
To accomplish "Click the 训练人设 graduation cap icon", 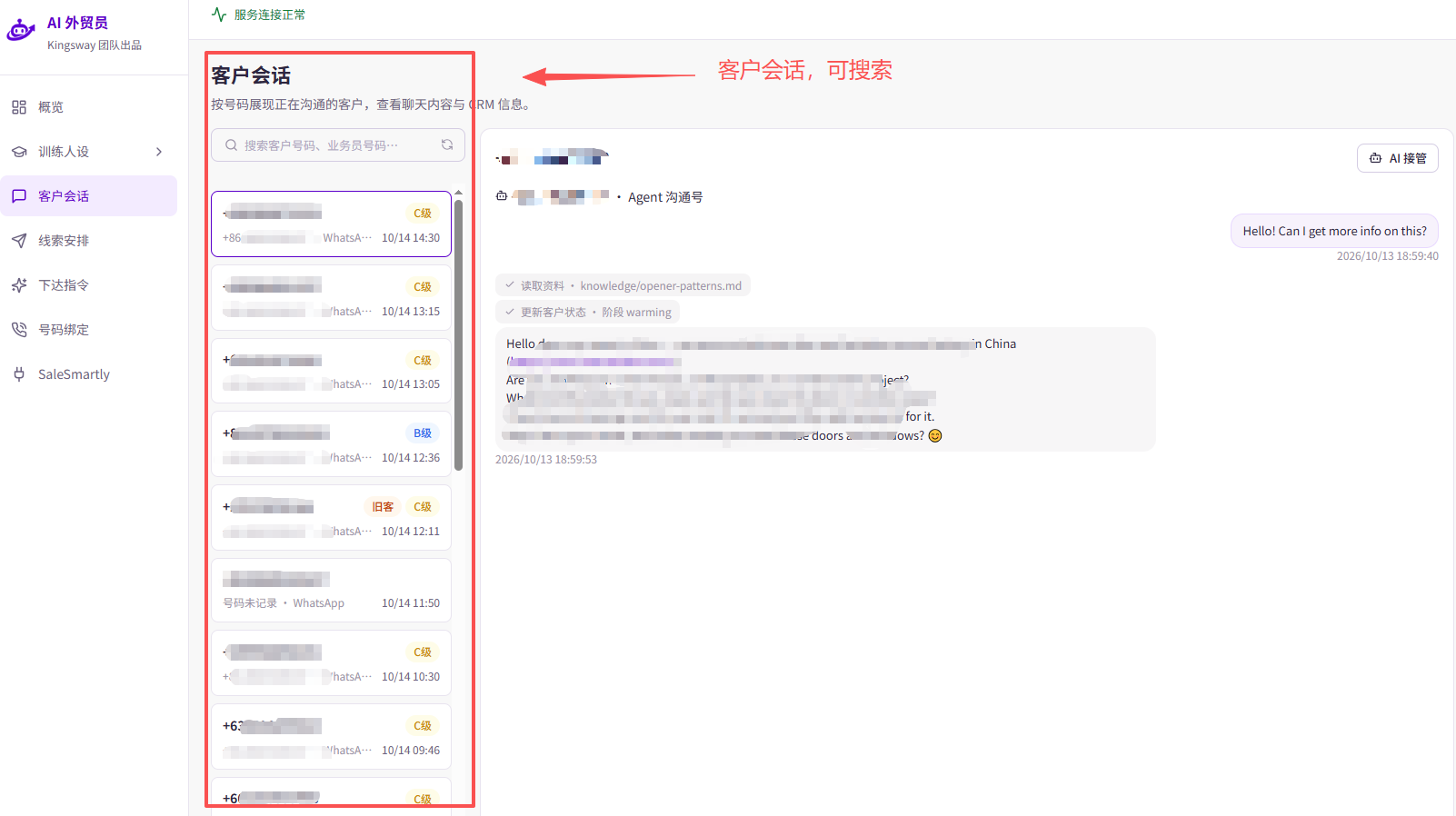I will pos(19,152).
